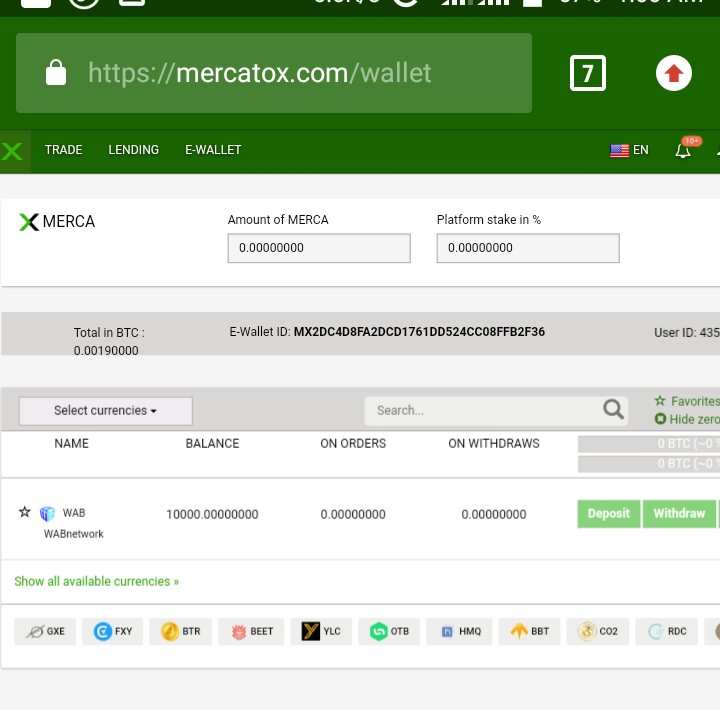Click the ON ORDERS column header
This screenshot has width=720, height=710.
tap(353, 443)
